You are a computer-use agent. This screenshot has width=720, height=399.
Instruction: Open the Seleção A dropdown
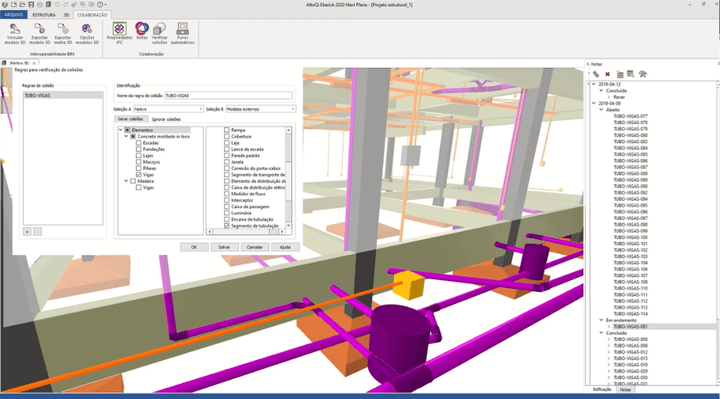click(169, 109)
